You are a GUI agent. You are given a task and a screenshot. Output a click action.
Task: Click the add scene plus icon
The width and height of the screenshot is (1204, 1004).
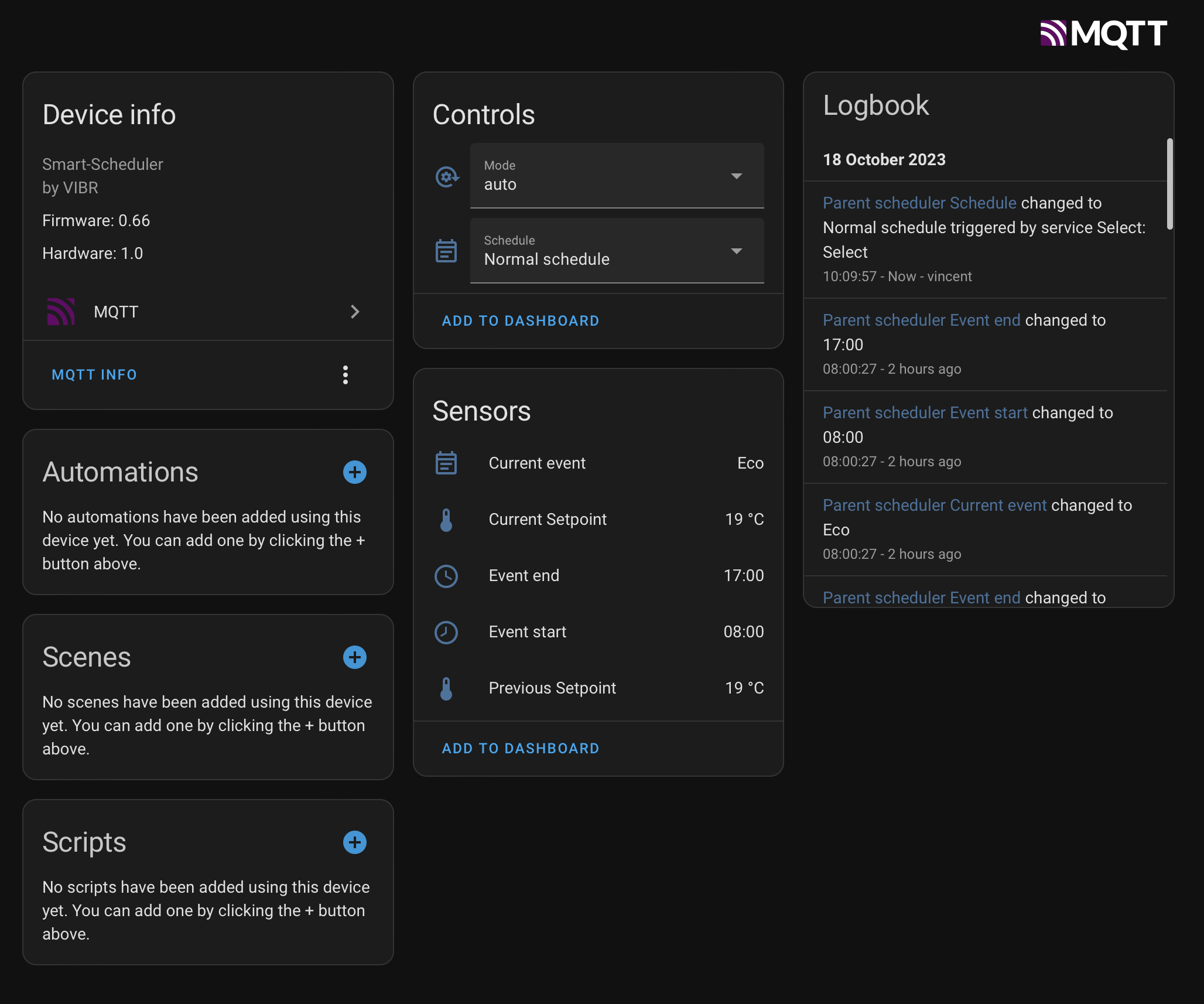tap(354, 657)
